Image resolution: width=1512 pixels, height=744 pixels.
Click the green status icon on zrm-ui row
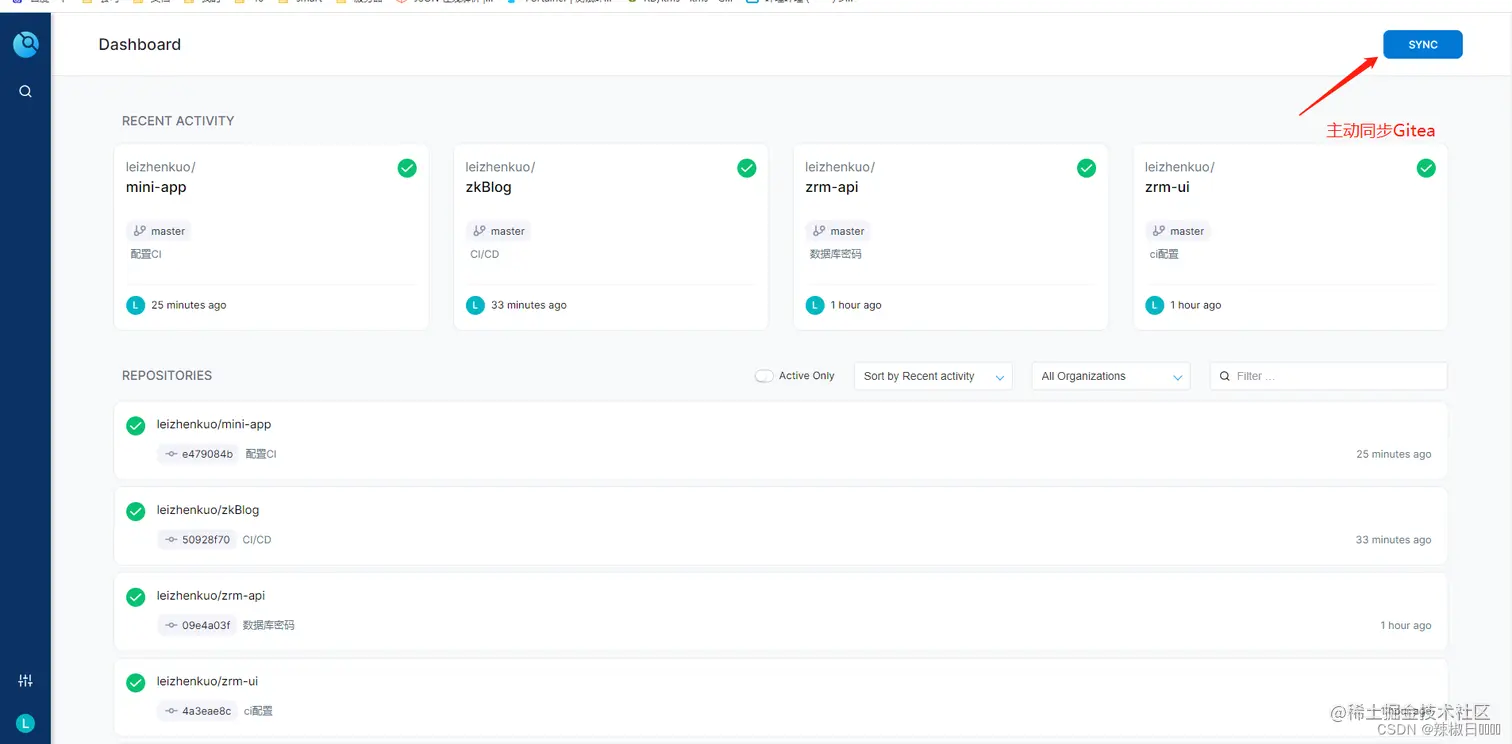click(x=135, y=682)
